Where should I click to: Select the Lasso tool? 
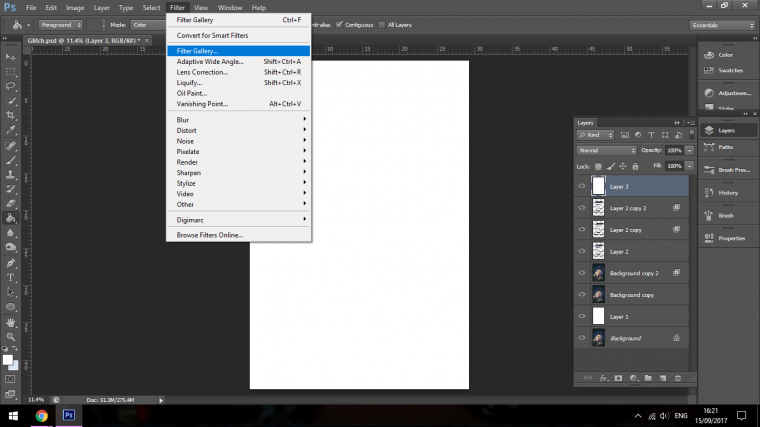point(10,86)
